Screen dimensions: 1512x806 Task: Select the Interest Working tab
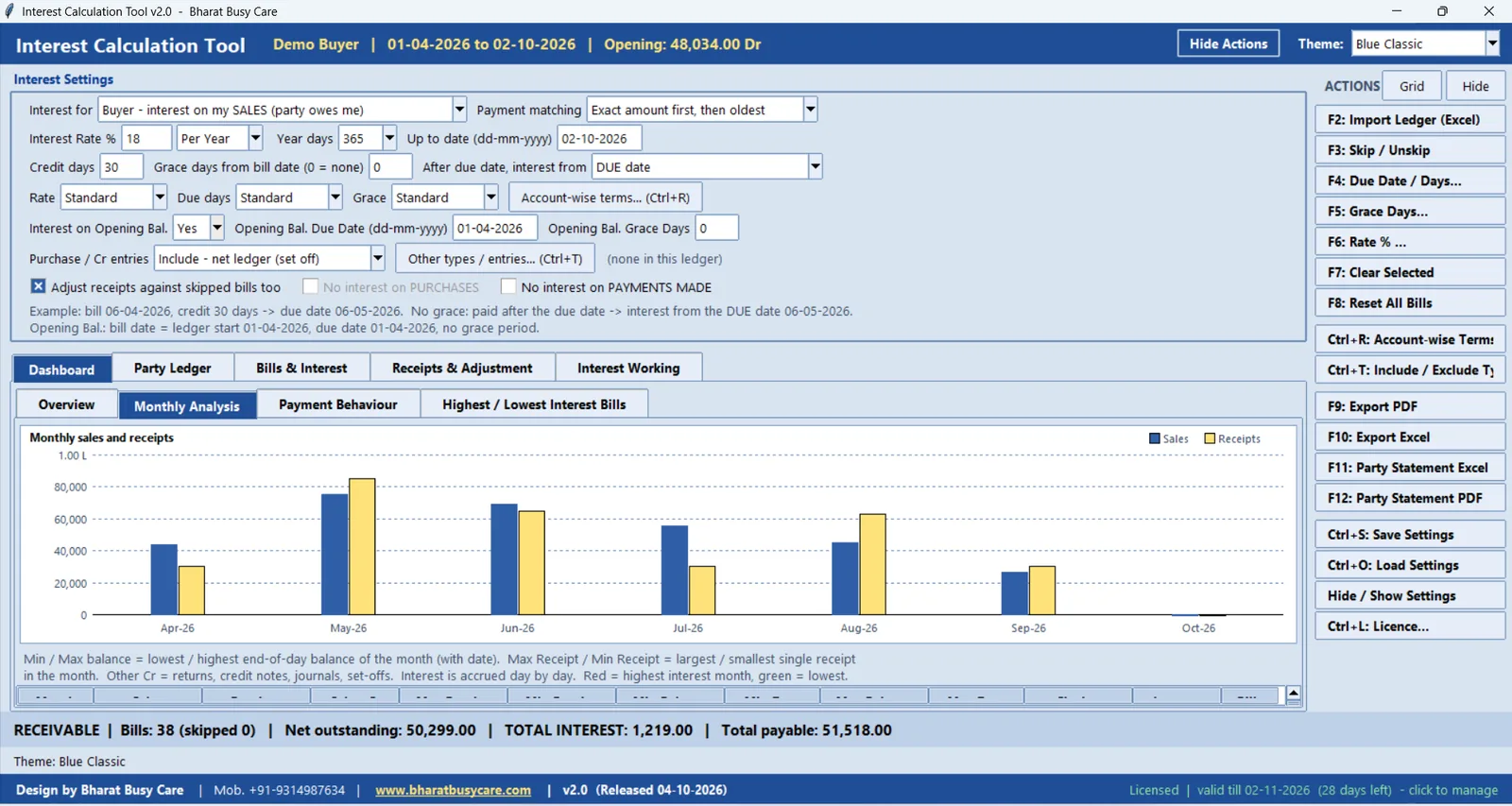point(628,369)
